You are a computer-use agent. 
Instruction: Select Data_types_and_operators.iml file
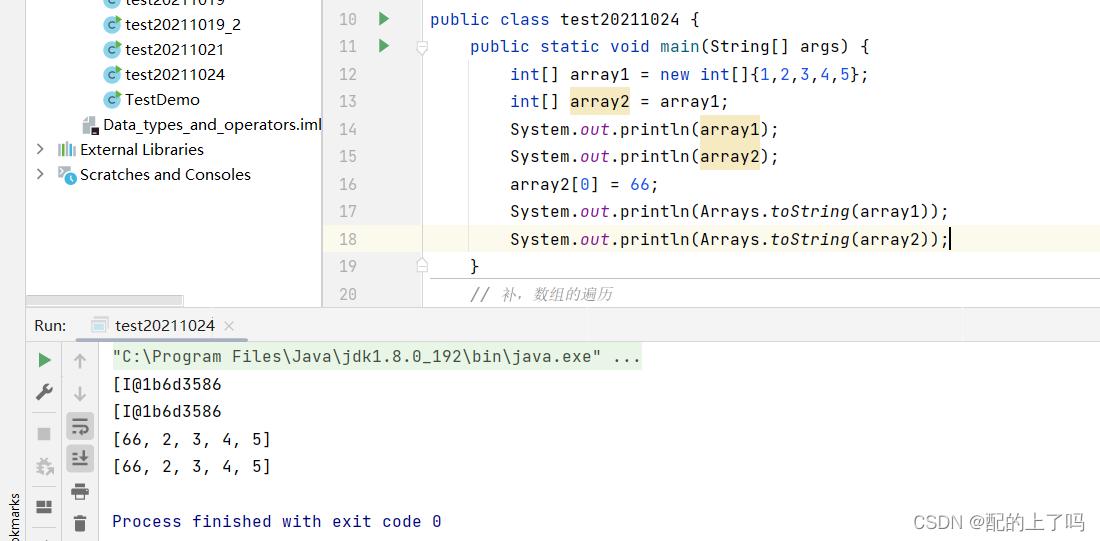212,125
